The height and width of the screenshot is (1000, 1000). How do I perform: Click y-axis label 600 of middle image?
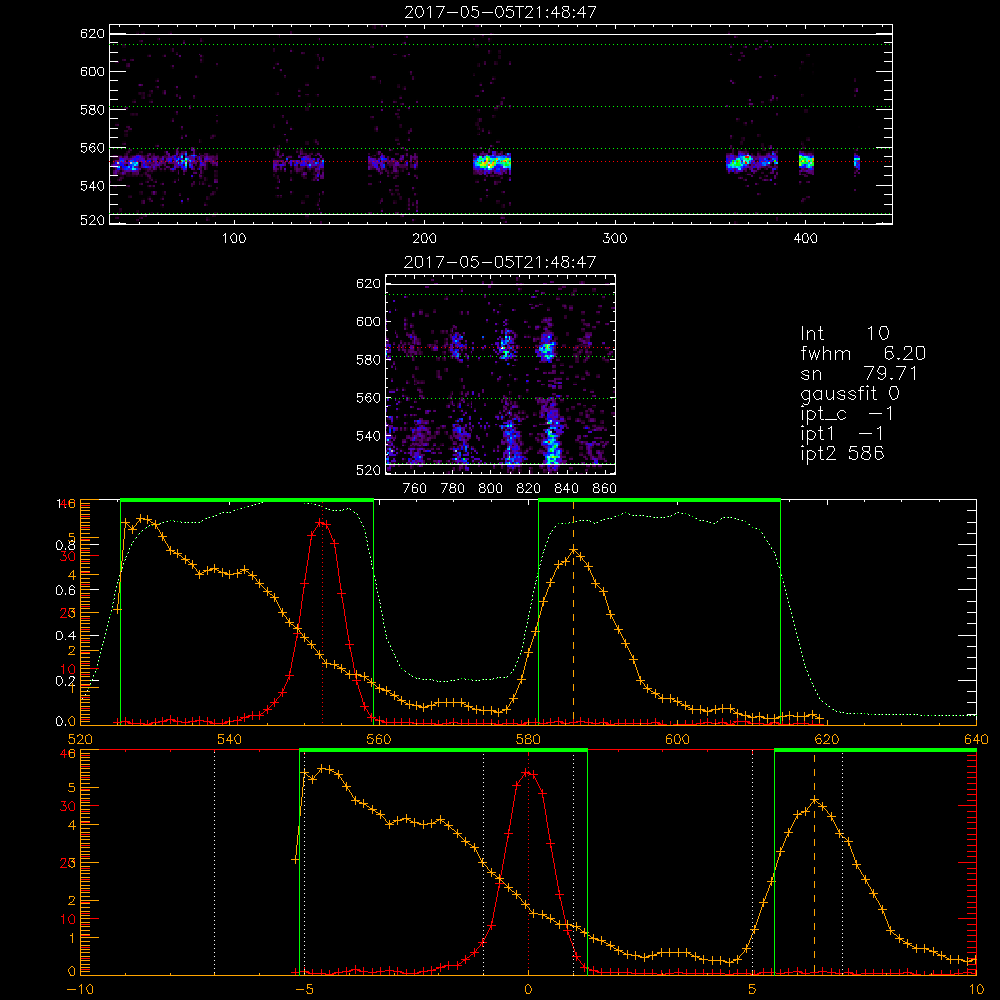click(x=368, y=322)
